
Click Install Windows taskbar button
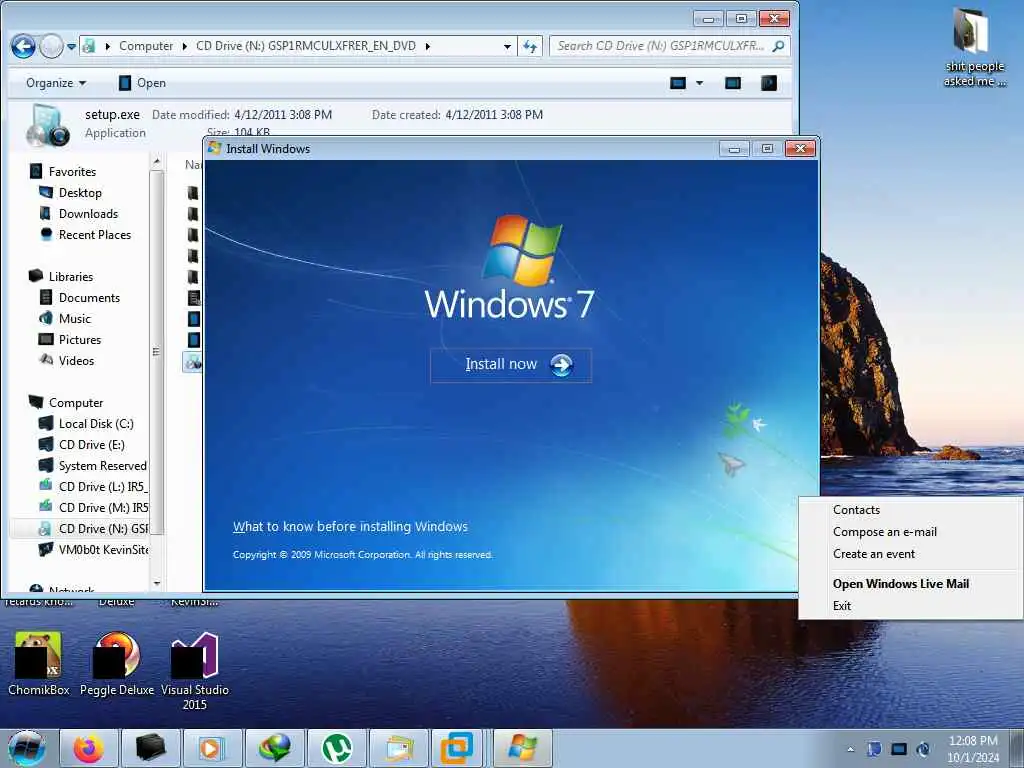click(523, 748)
